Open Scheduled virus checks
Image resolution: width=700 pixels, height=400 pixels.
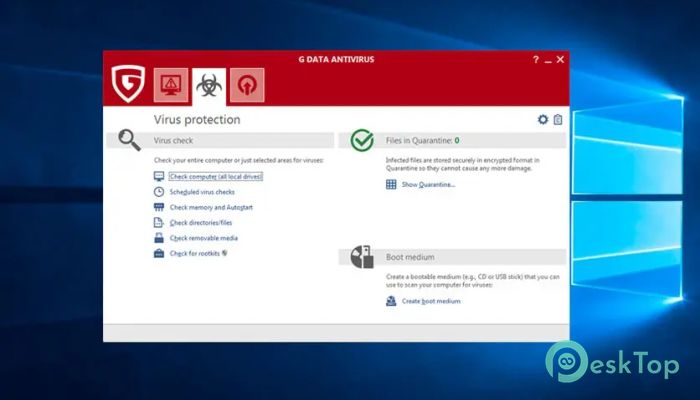pos(202,192)
